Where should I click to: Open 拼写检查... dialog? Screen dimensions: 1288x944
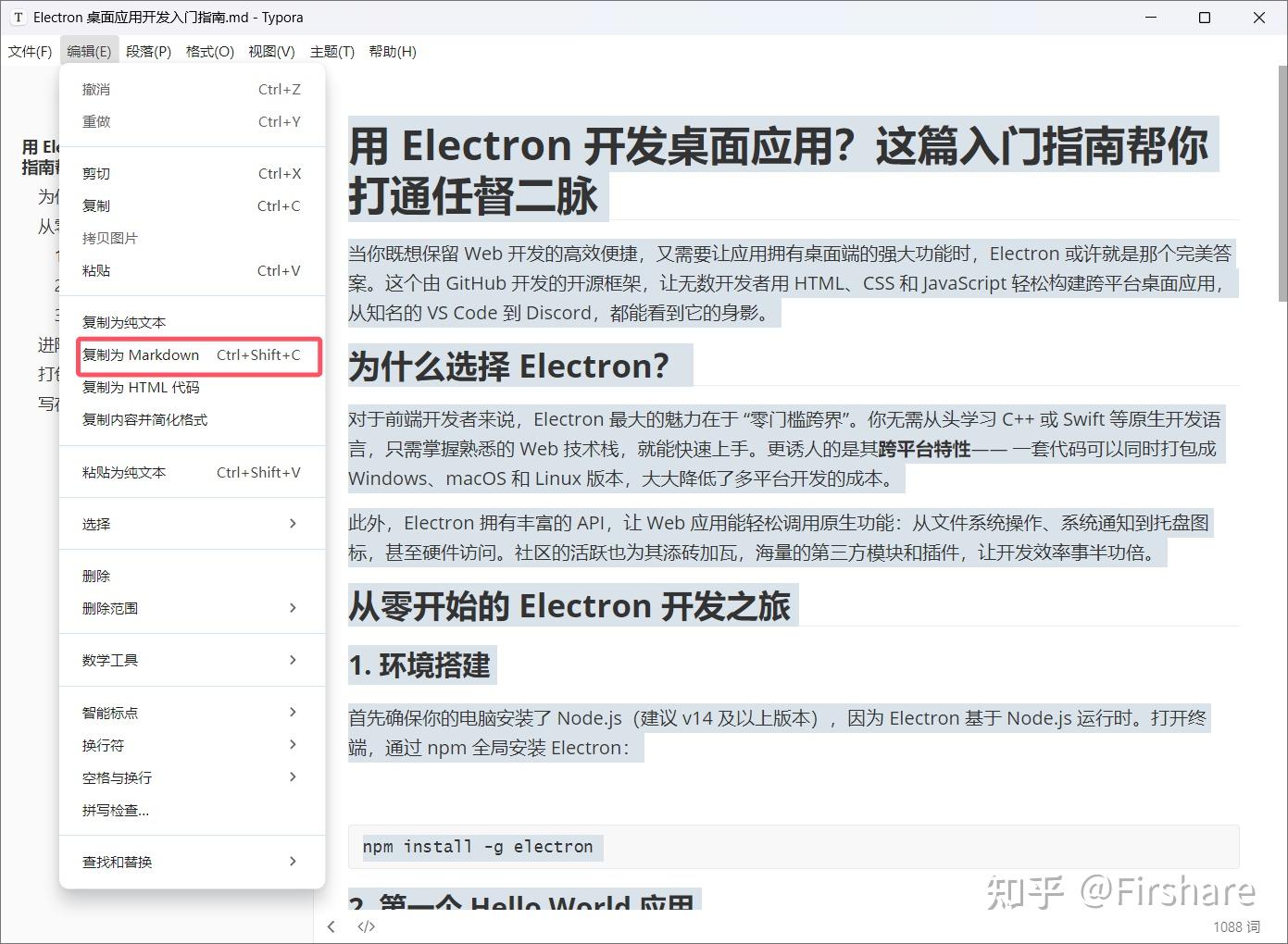[192, 811]
